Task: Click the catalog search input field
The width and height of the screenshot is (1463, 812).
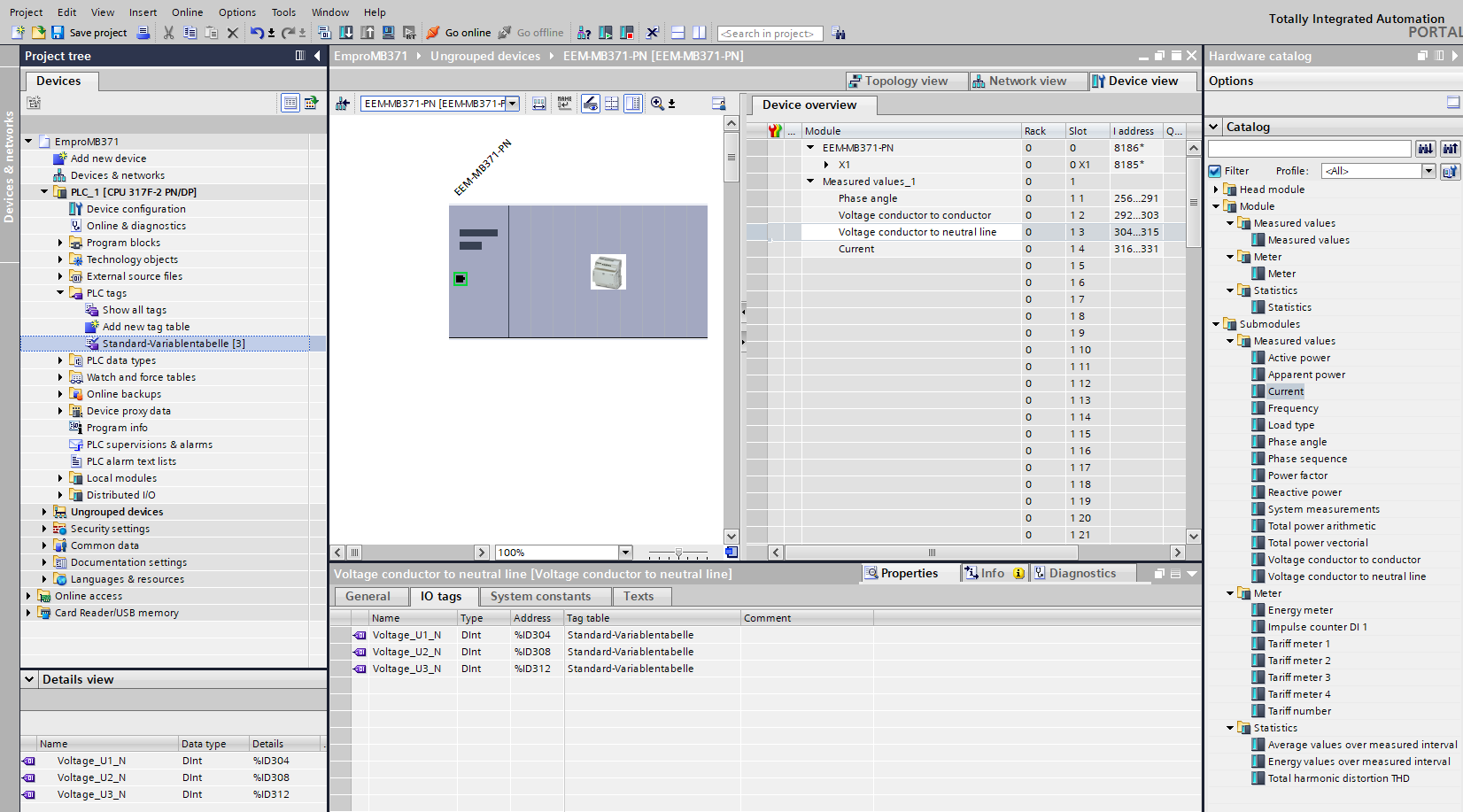Action: tap(1310, 148)
